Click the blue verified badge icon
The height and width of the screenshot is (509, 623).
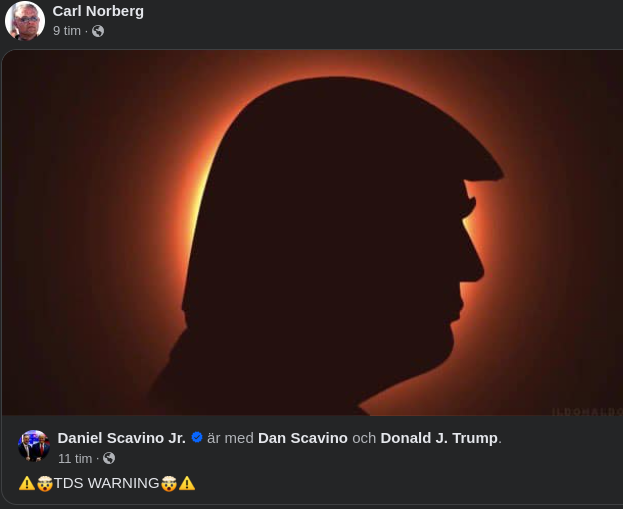[197, 438]
